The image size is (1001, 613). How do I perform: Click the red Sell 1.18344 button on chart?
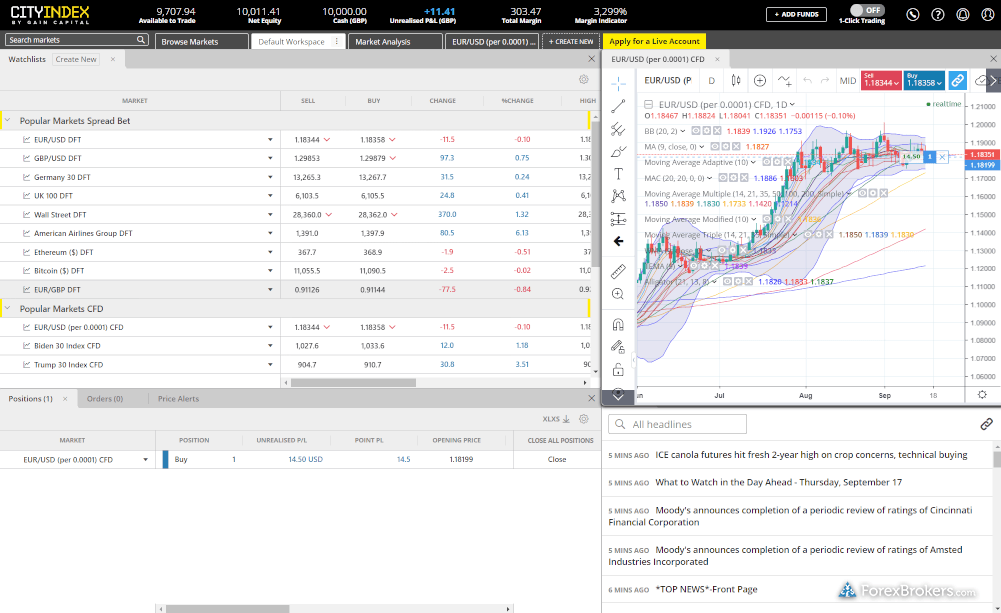[x=881, y=80]
